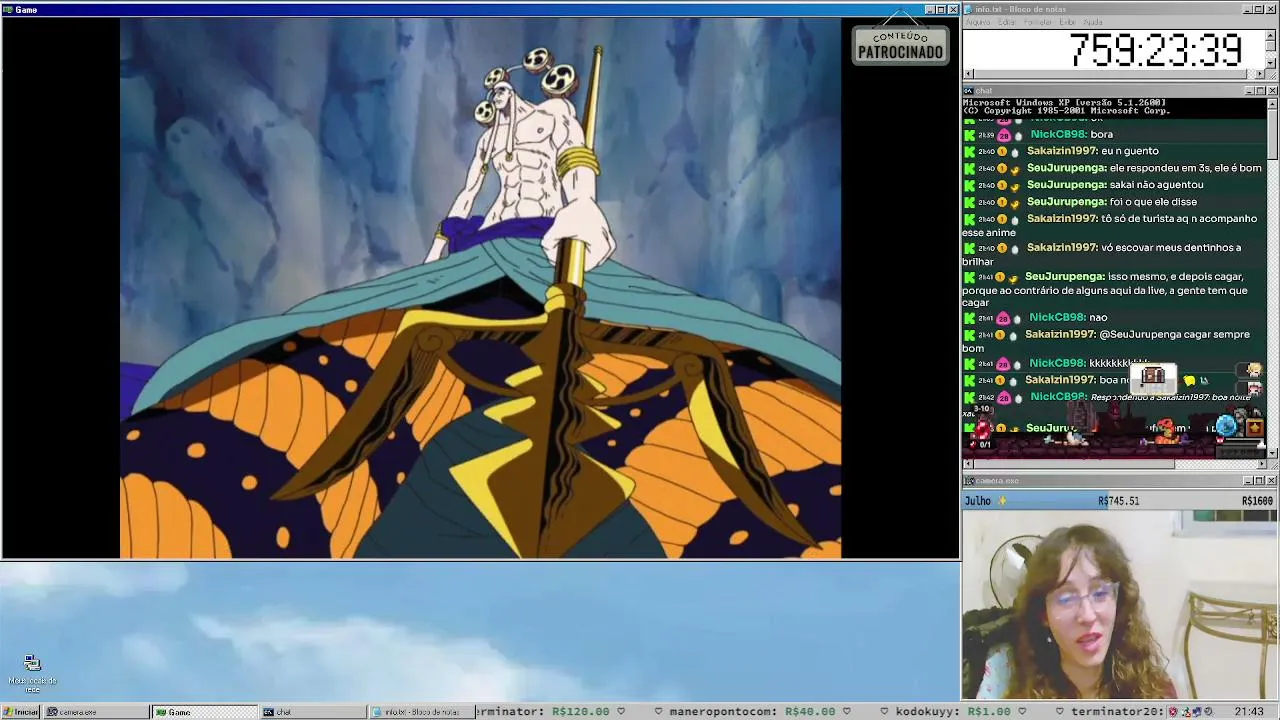Screen dimensions: 1280x720
Task: Click the anime video in the Game window
Action: pyautogui.click(x=480, y=288)
